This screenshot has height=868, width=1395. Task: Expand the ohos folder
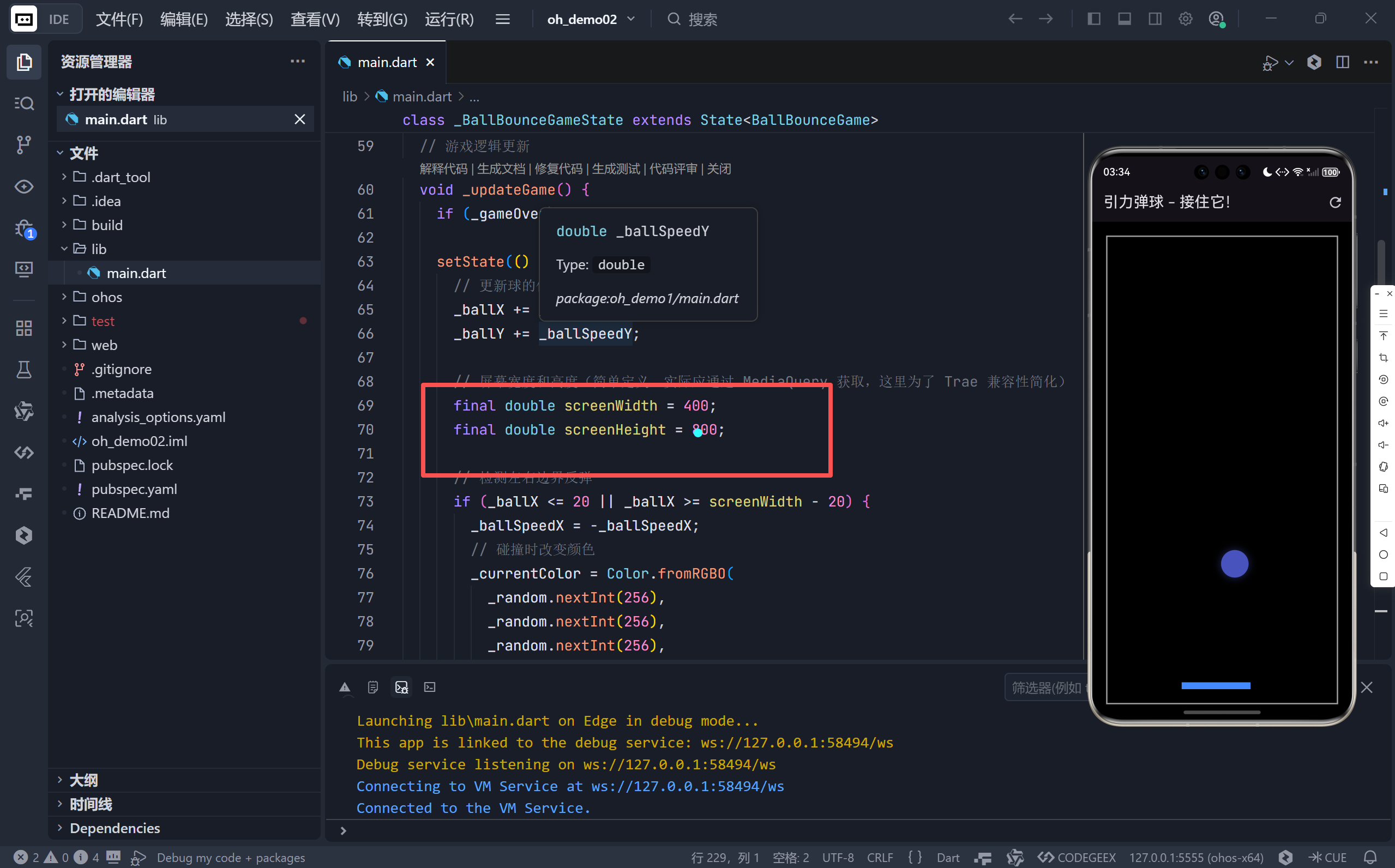pyautogui.click(x=106, y=297)
